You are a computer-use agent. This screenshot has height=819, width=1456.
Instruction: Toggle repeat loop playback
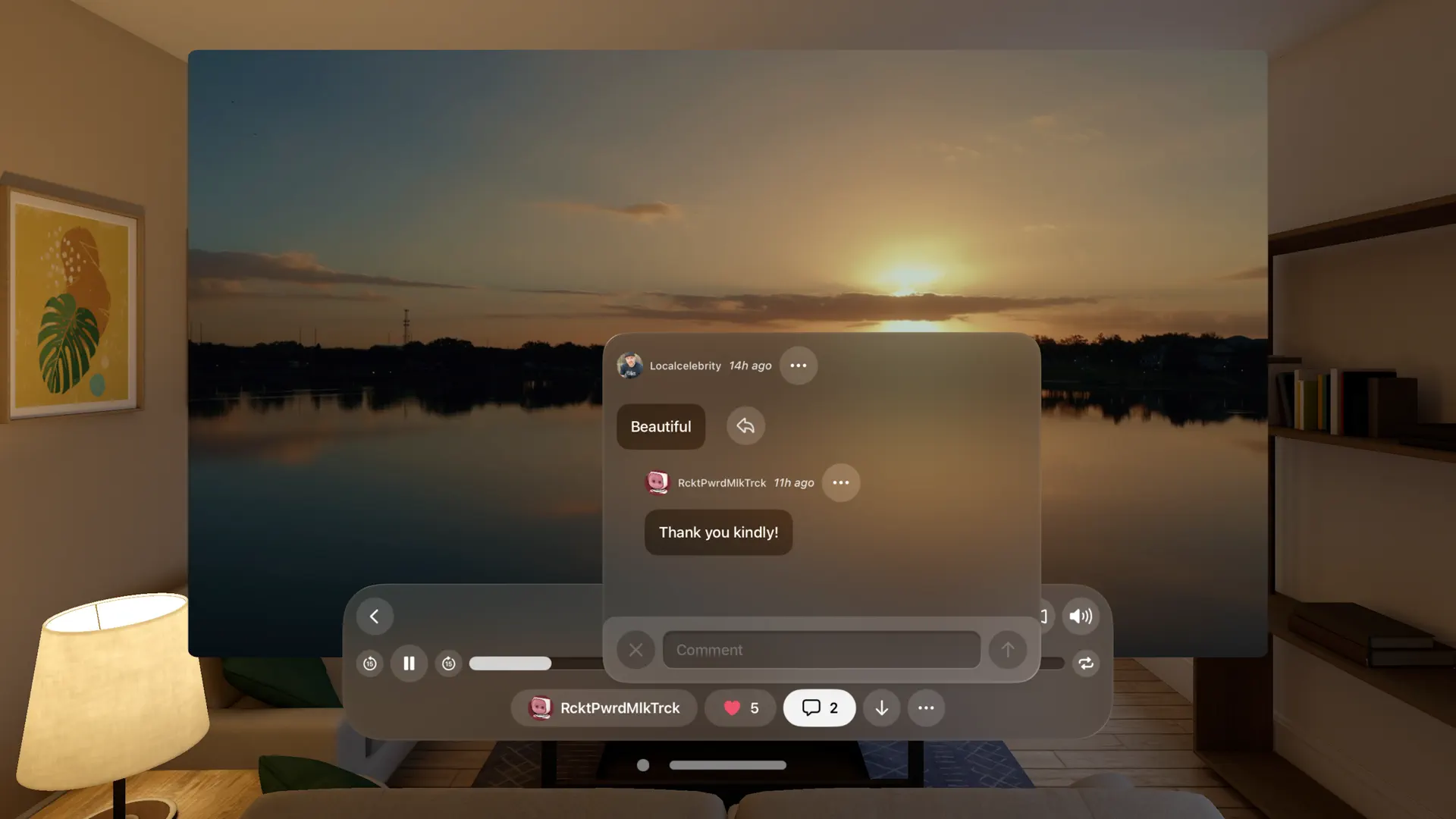pos(1086,664)
